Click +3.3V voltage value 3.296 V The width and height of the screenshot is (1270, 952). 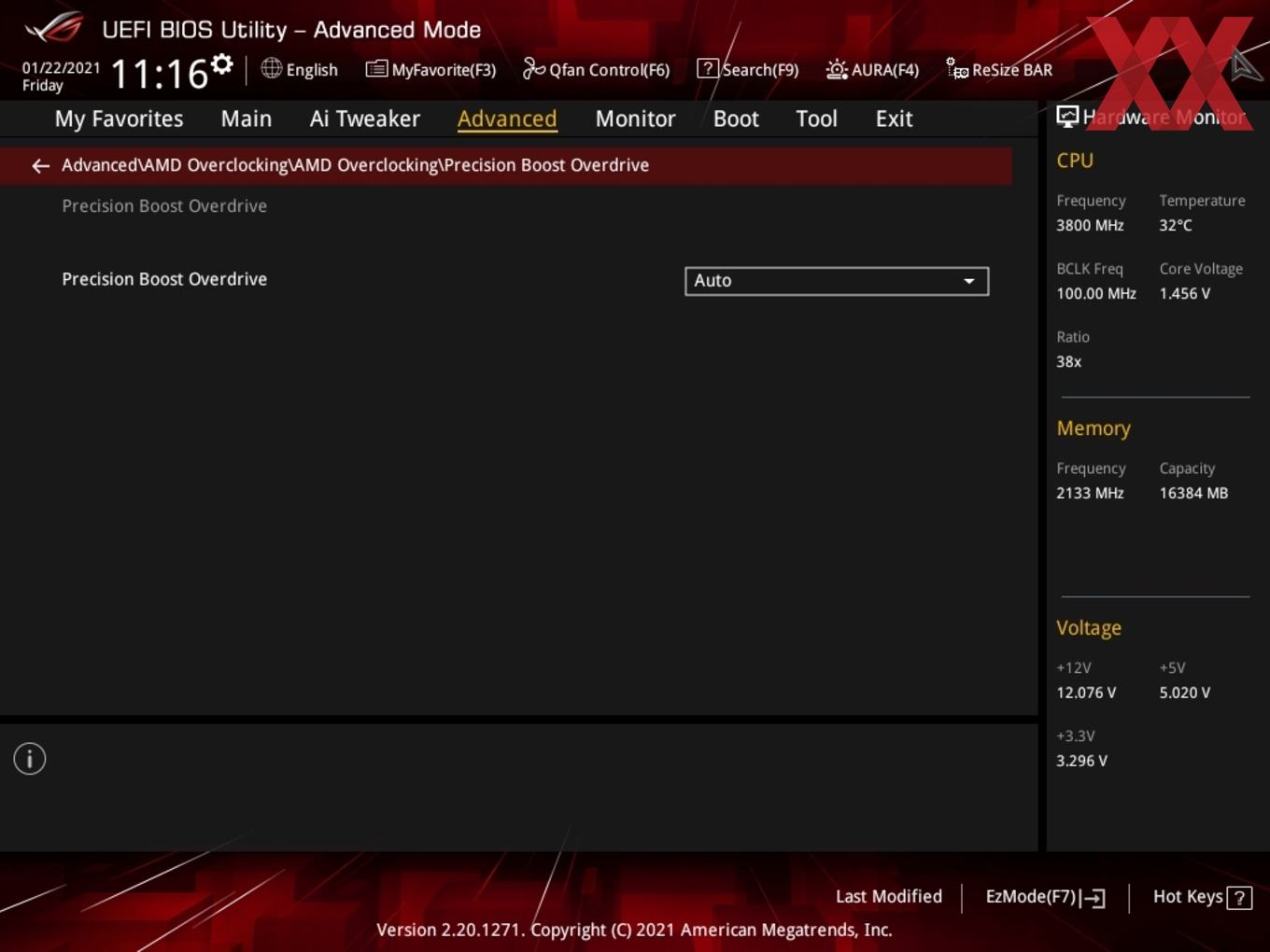1081,761
